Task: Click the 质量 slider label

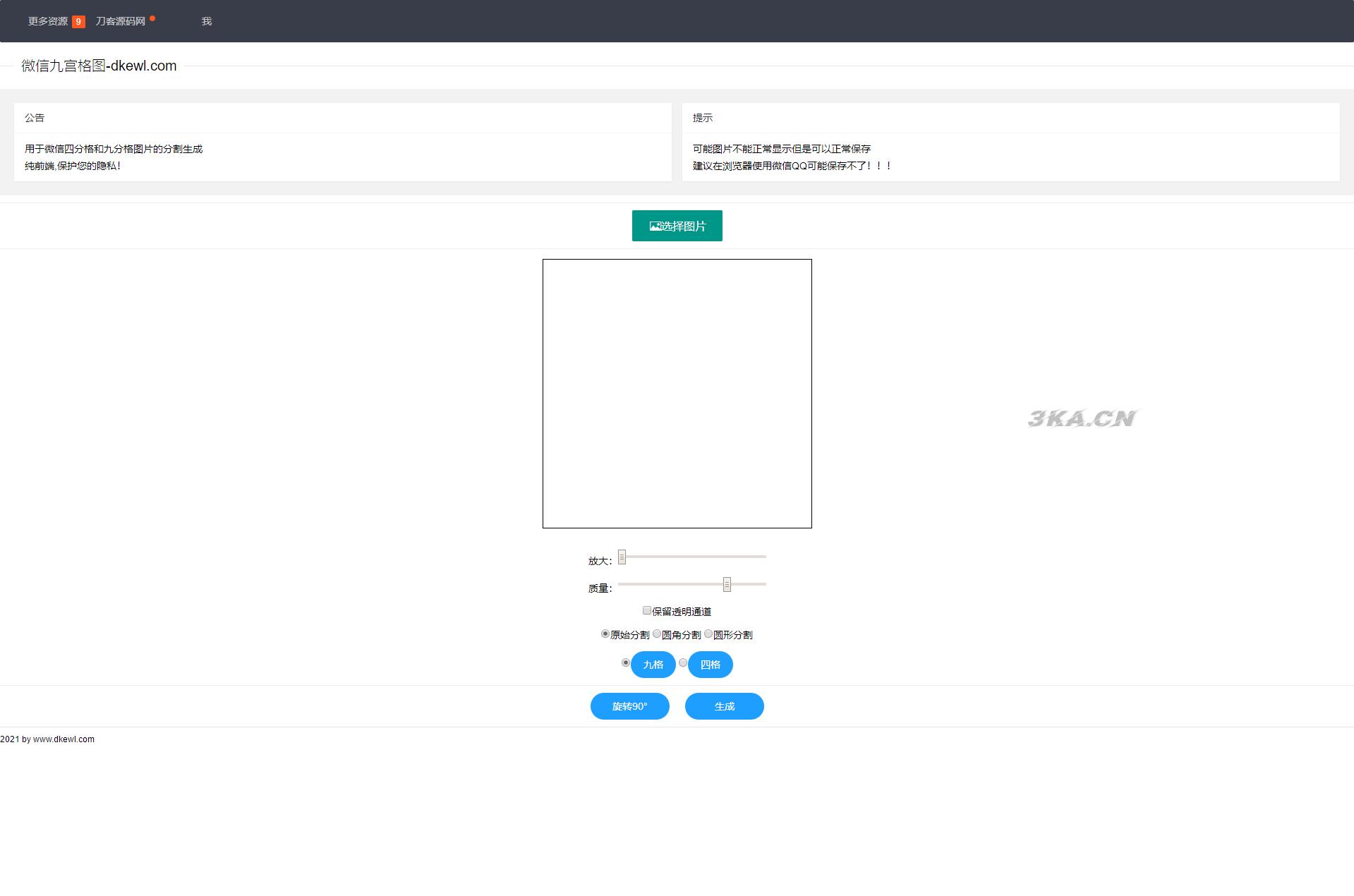Action: coord(600,588)
